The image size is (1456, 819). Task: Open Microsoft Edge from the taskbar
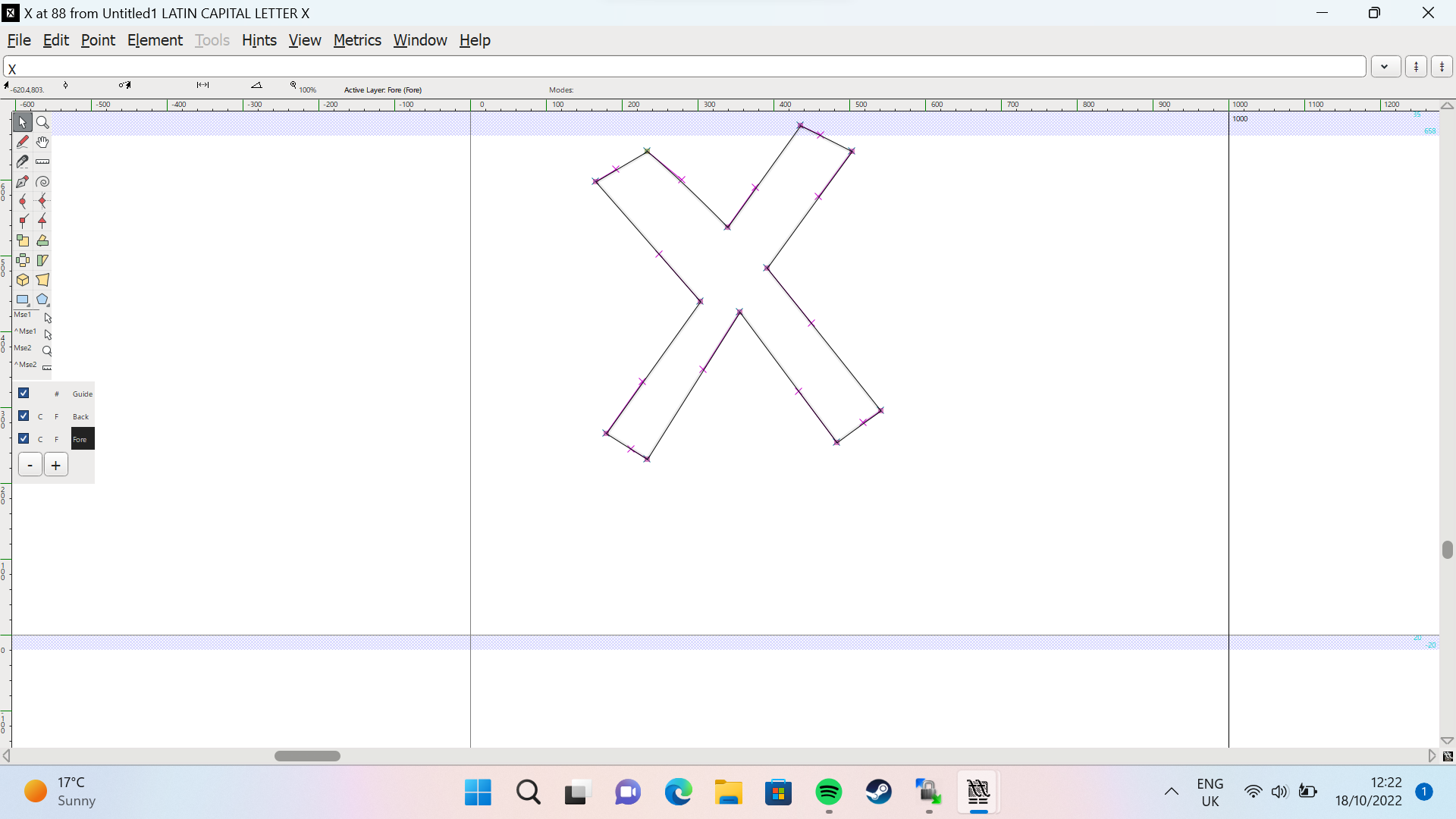tap(679, 792)
